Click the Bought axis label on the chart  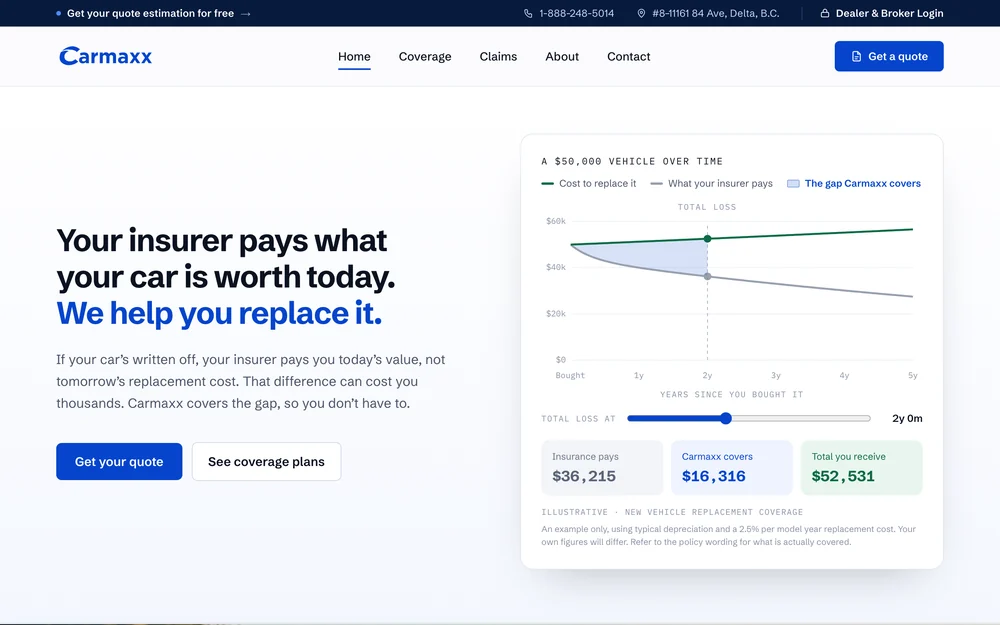pos(570,376)
